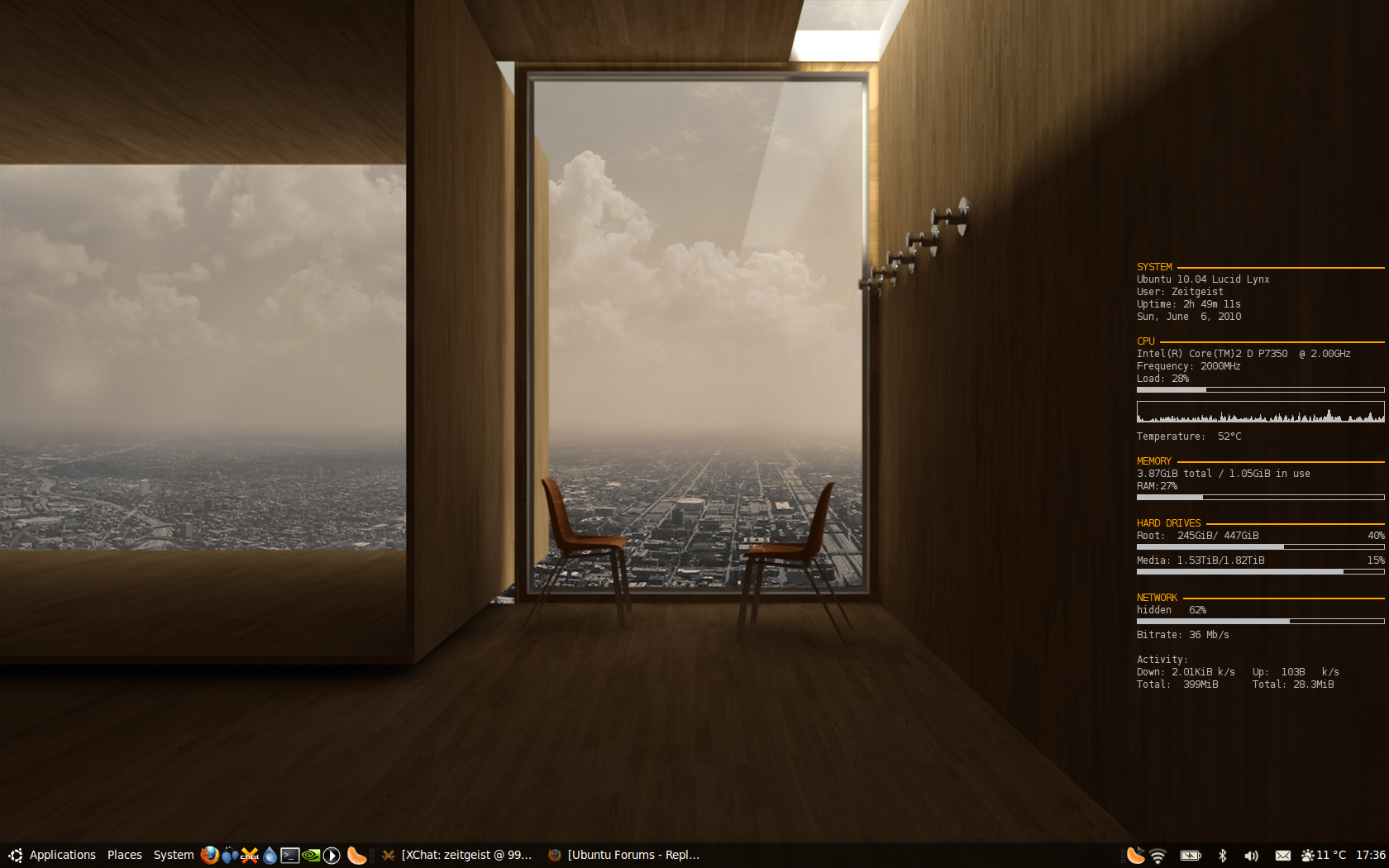Click the CPU load bar in Conky

1260,389
